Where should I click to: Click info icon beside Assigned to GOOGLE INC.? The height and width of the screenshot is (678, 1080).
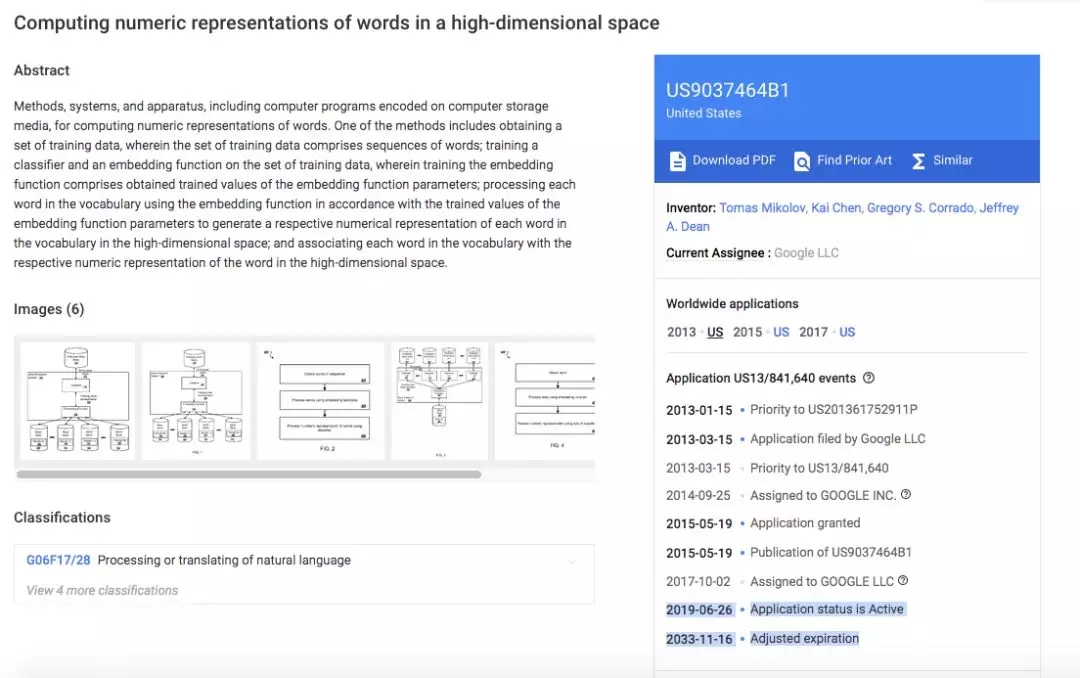[906, 494]
